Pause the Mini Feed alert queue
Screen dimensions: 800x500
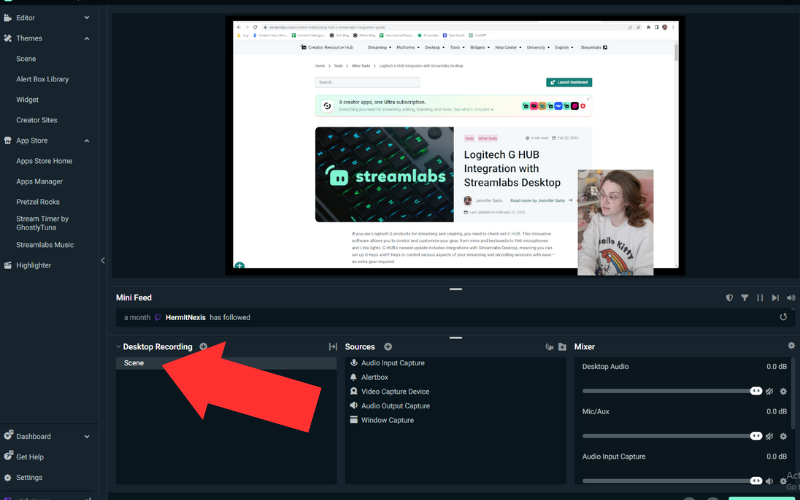tap(760, 297)
